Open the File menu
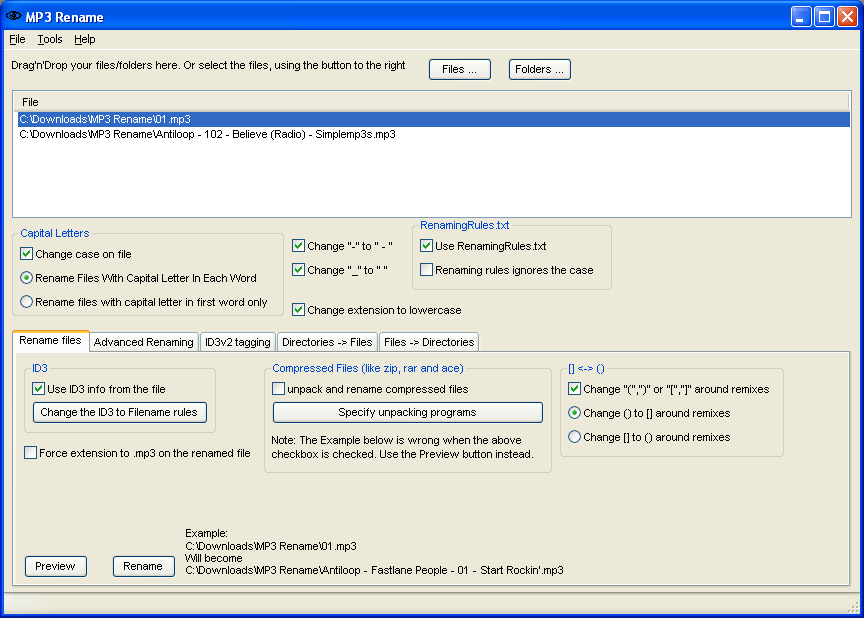 17,39
